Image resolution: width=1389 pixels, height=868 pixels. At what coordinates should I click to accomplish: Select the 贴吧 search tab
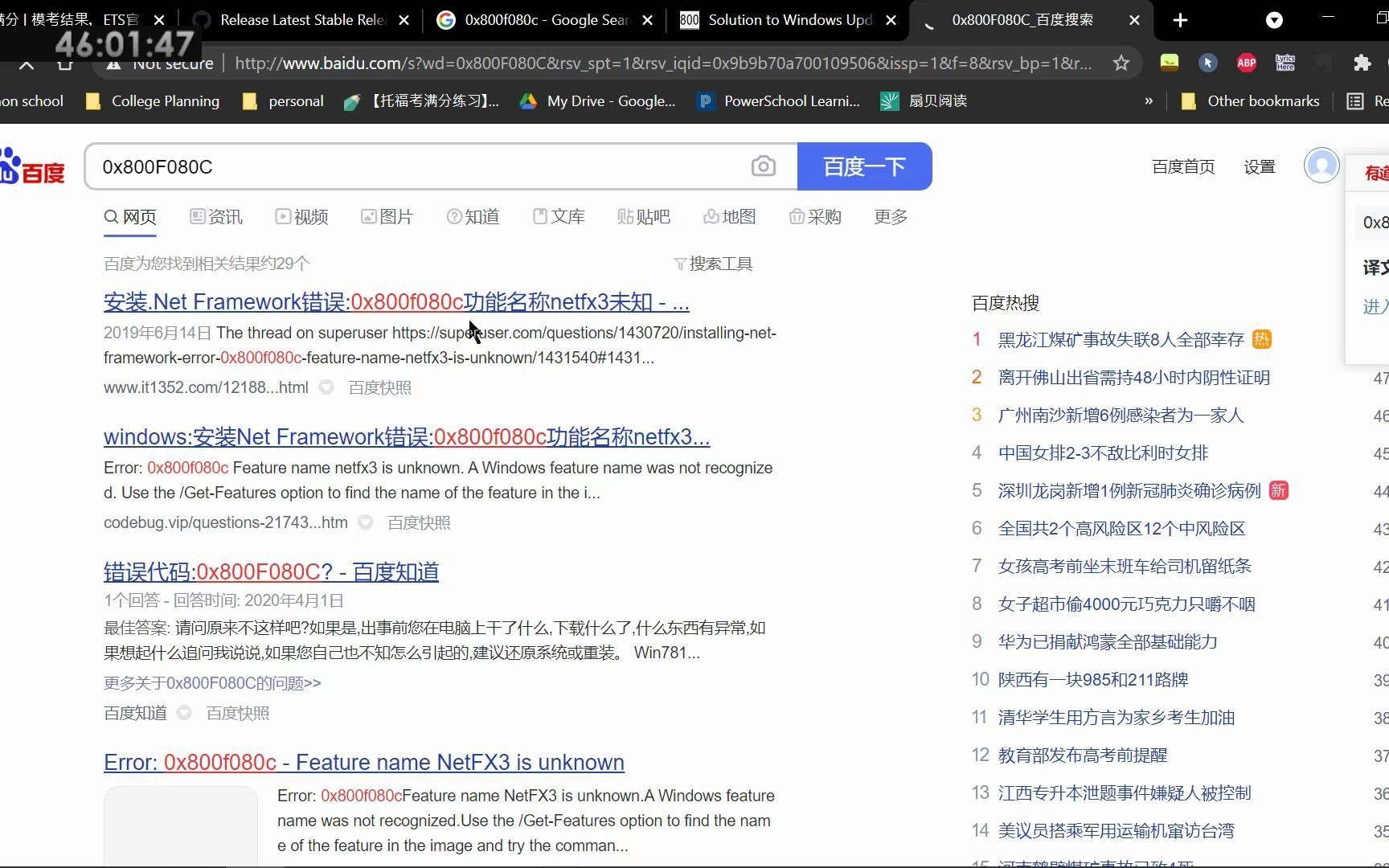click(644, 216)
